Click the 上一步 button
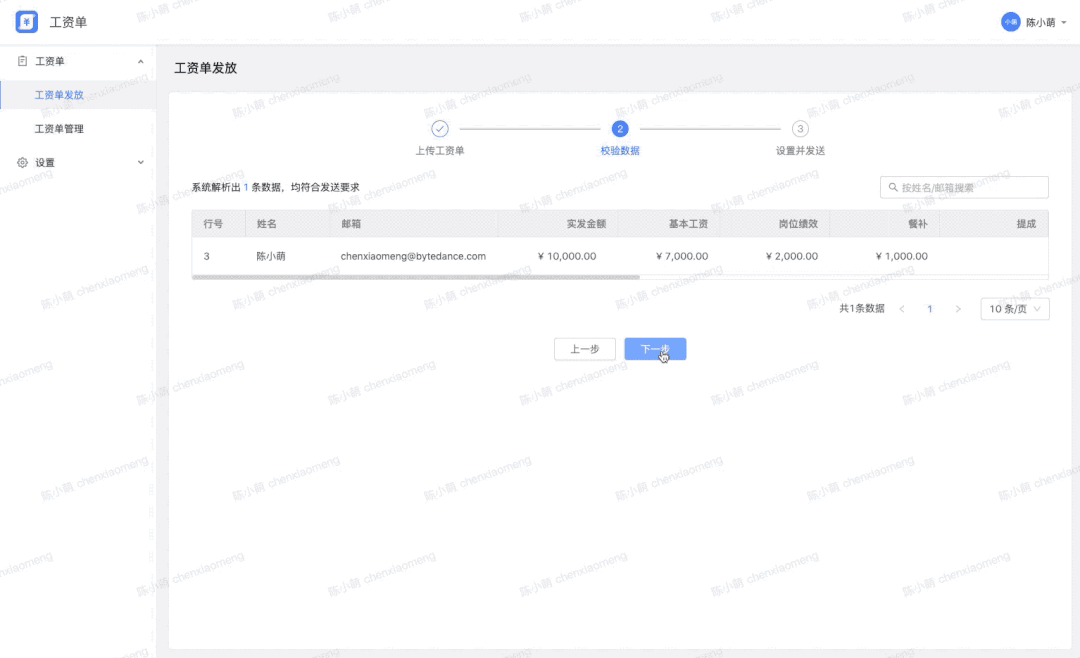The height and width of the screenshot is (658, 1080). coord(585,349)
